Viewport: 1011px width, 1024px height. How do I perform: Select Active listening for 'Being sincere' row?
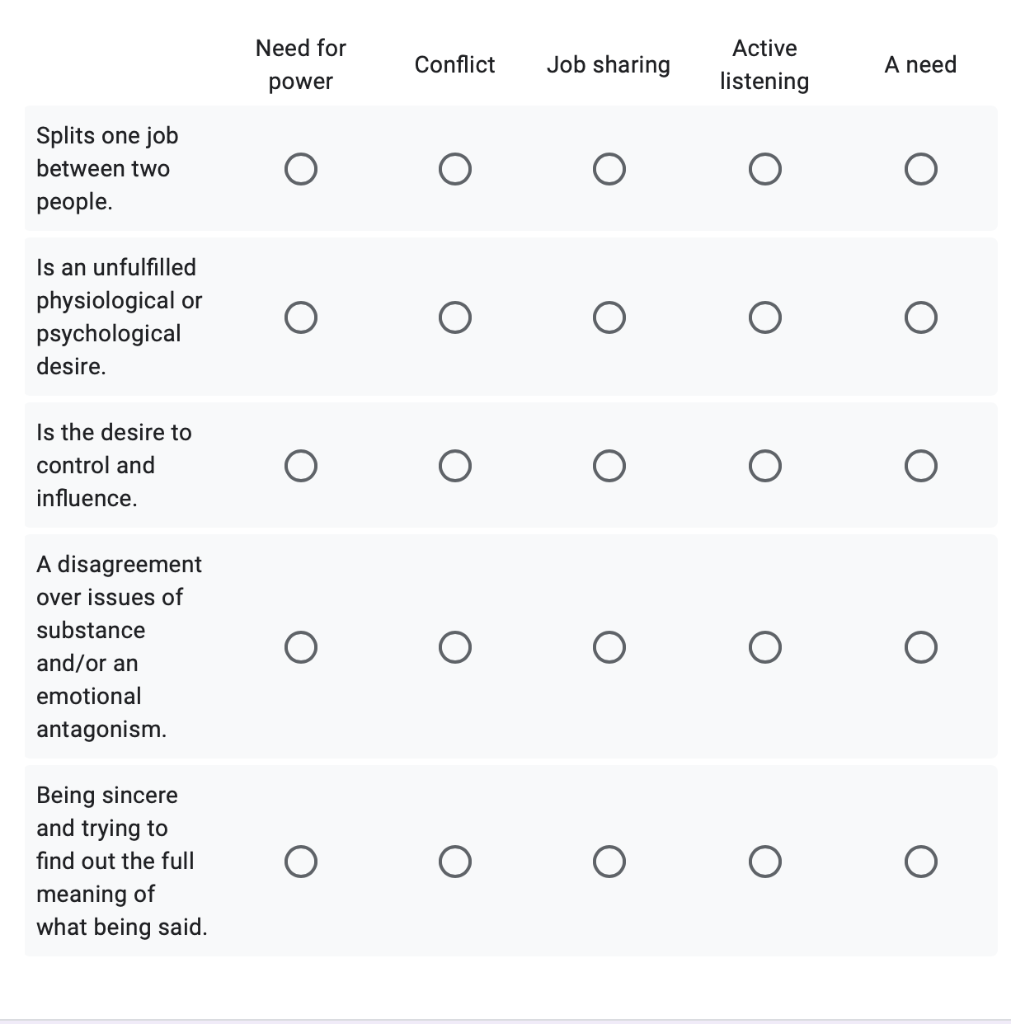click(765, 861)
